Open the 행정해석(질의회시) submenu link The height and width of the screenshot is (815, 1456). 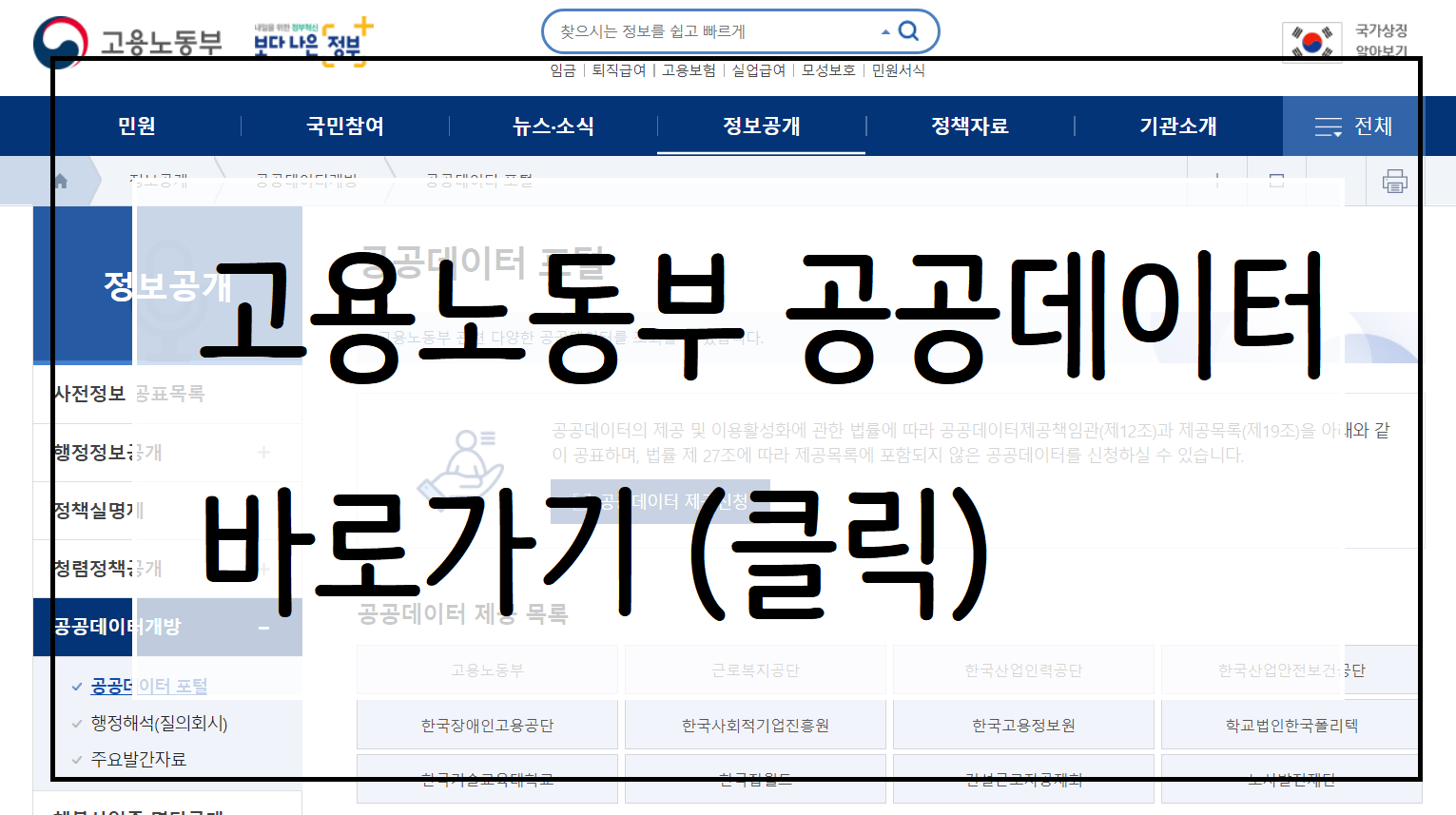[159, 723]
